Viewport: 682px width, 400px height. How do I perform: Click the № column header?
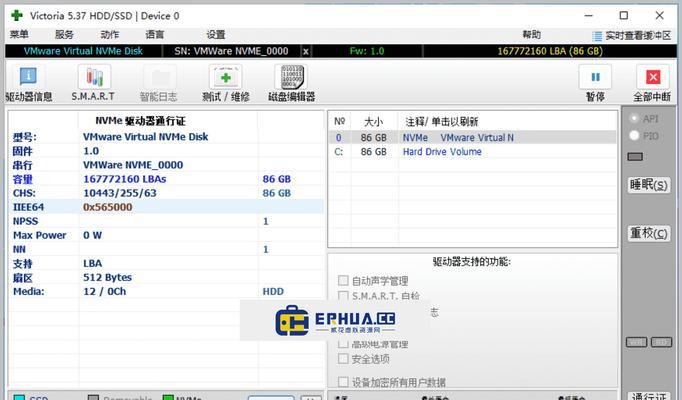point(339,121)
